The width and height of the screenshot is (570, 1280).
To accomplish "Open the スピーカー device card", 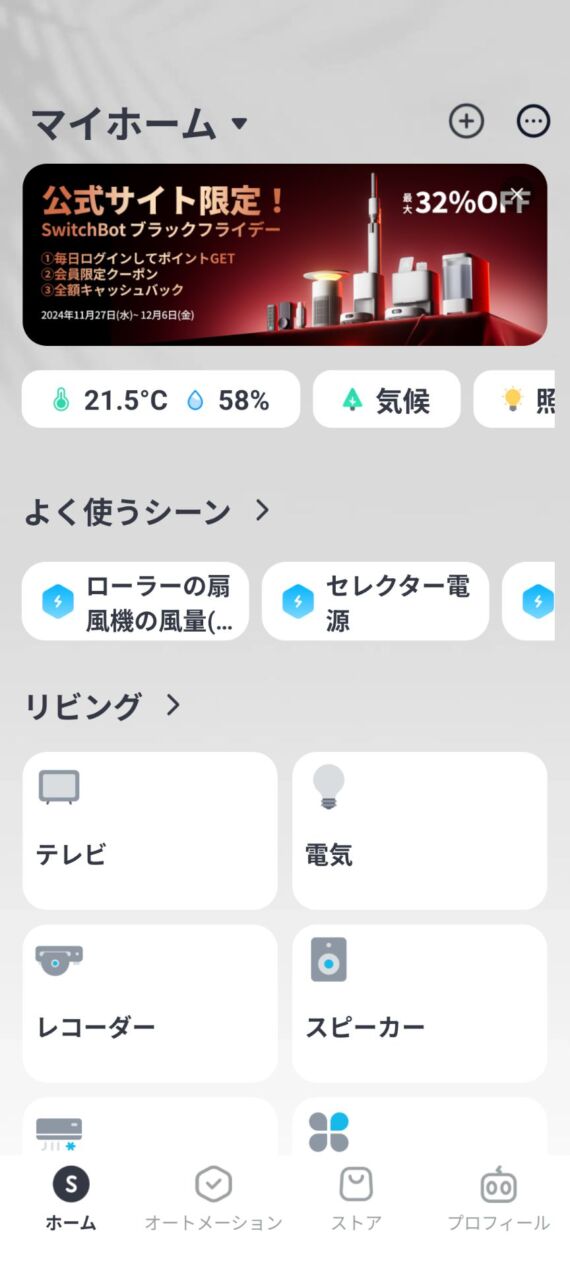I will (x=420, y=1003).
